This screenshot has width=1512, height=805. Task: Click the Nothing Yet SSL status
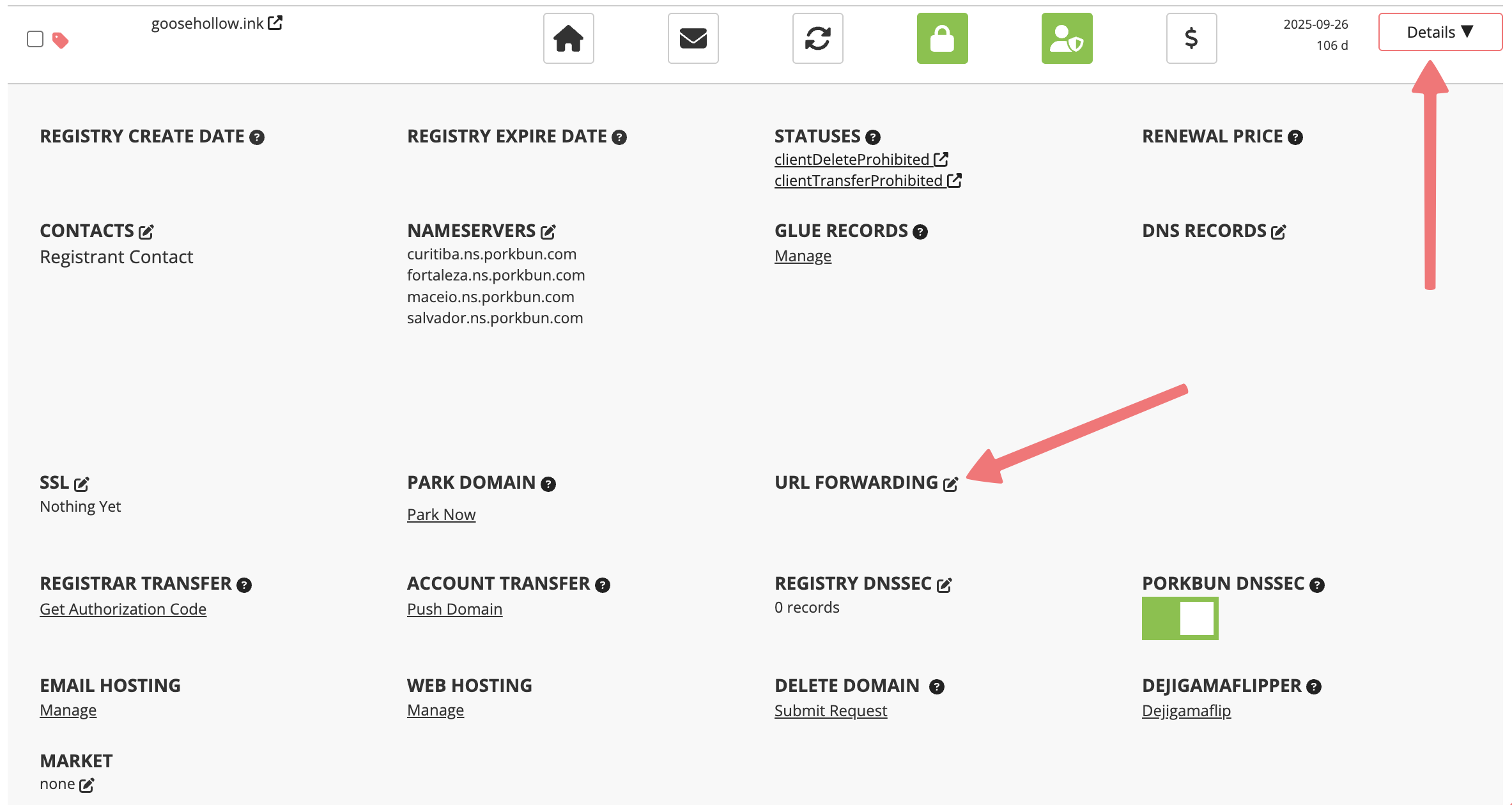click(x=81, y=507)
